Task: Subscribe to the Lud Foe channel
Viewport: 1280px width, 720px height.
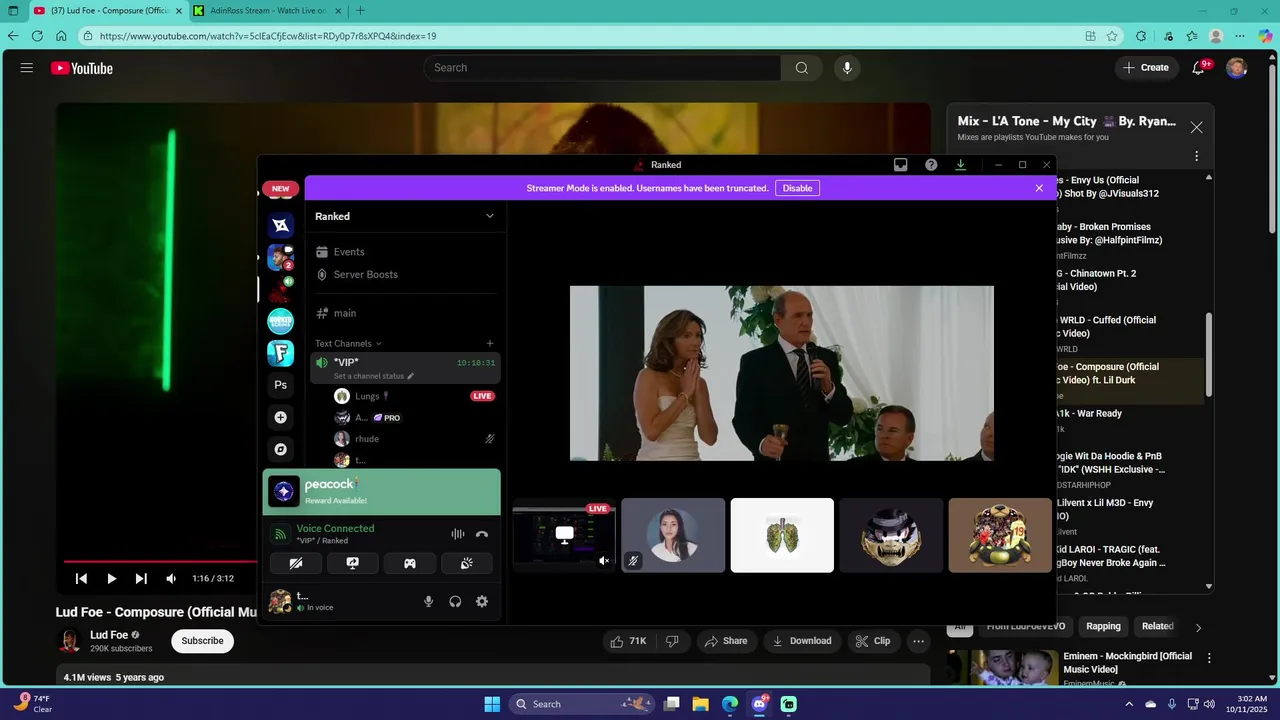Action: (x=202, y=641)
